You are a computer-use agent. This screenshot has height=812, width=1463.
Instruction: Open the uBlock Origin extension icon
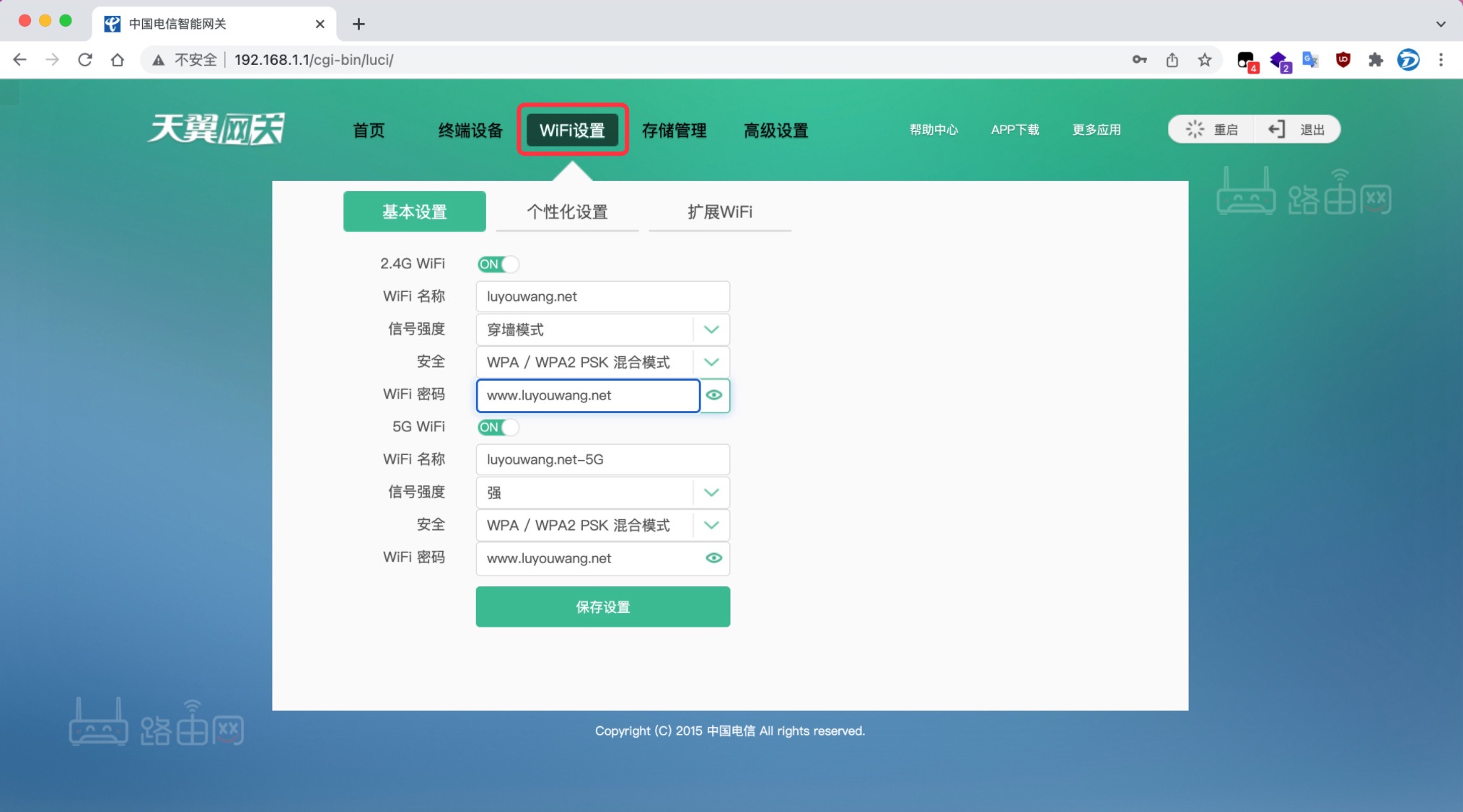click(x=1343, y=60)
